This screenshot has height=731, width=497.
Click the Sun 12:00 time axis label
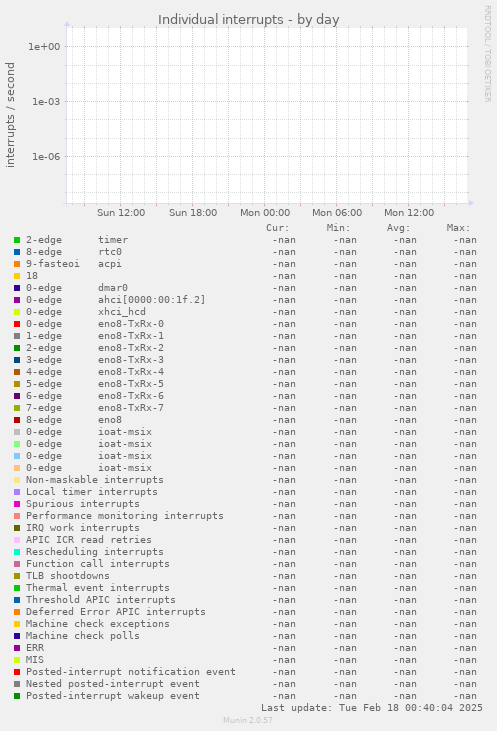pos(121,213)
